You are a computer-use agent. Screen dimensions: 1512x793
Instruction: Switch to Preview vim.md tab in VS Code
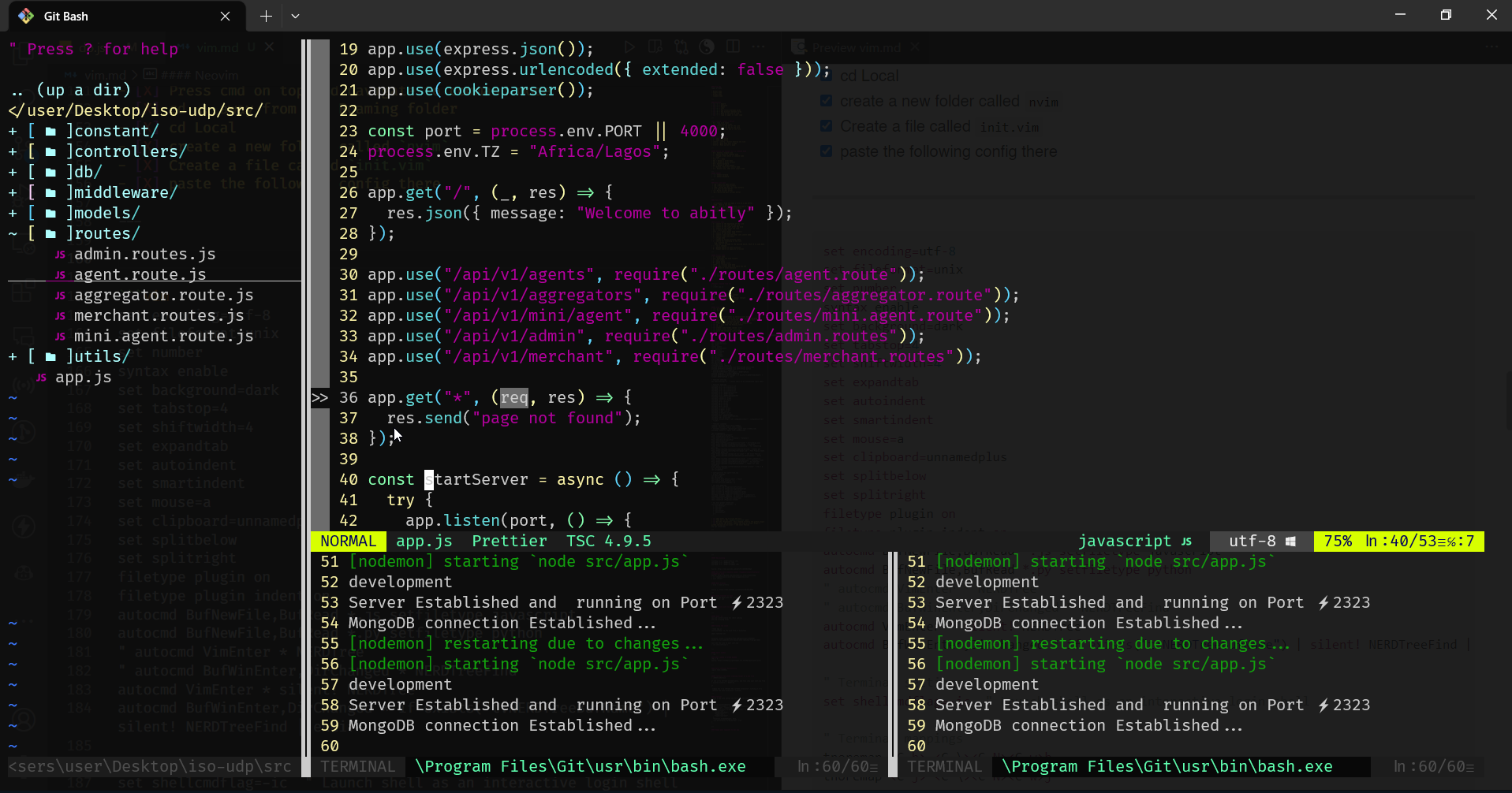point(856,47)
